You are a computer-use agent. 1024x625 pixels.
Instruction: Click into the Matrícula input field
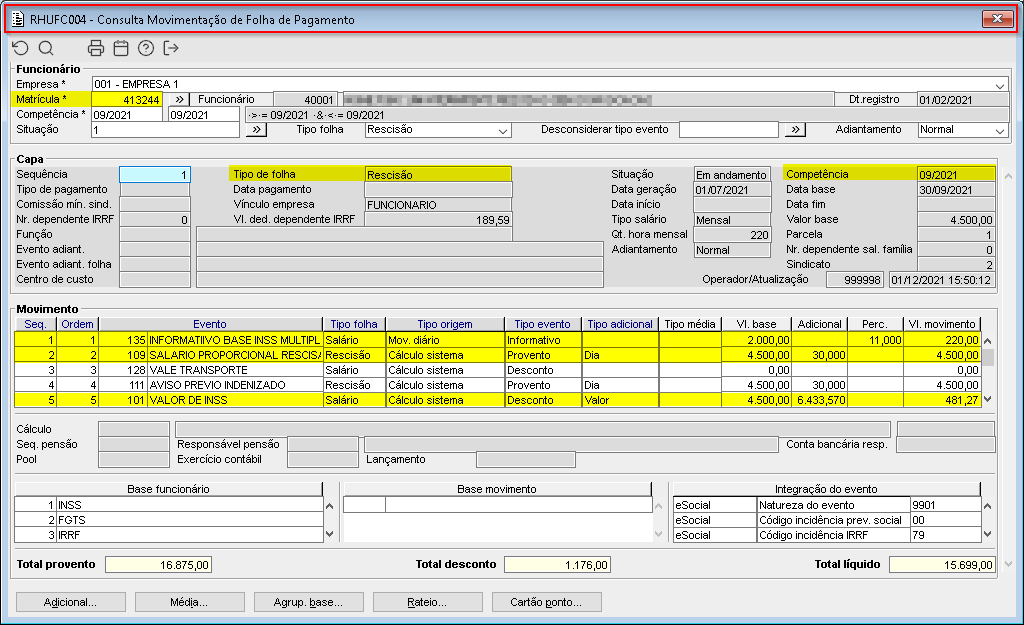[126, 100]
